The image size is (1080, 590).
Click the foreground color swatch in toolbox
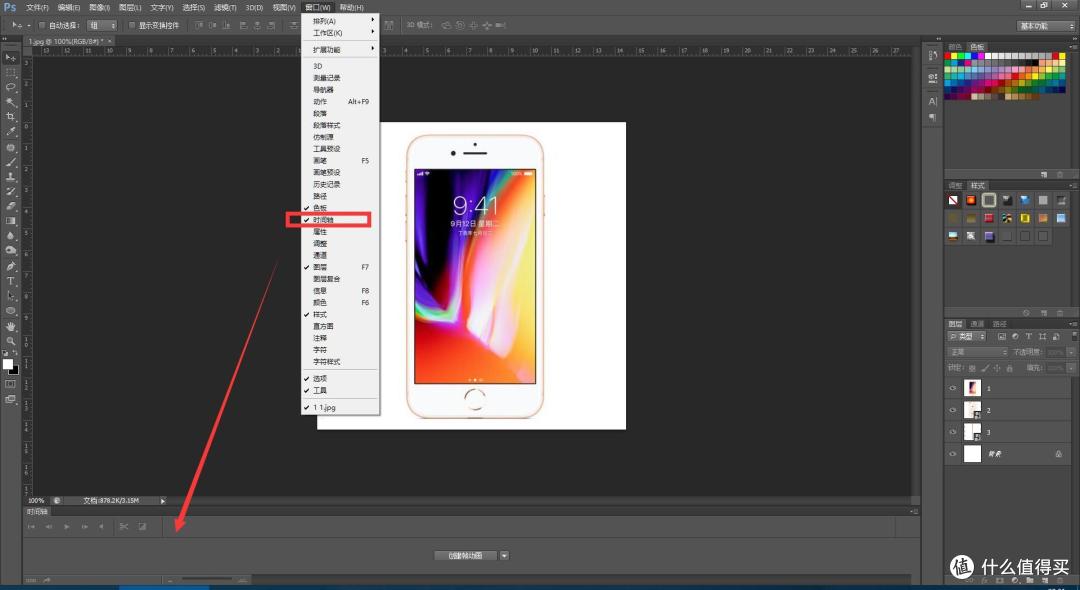click(x=8, y=364)
